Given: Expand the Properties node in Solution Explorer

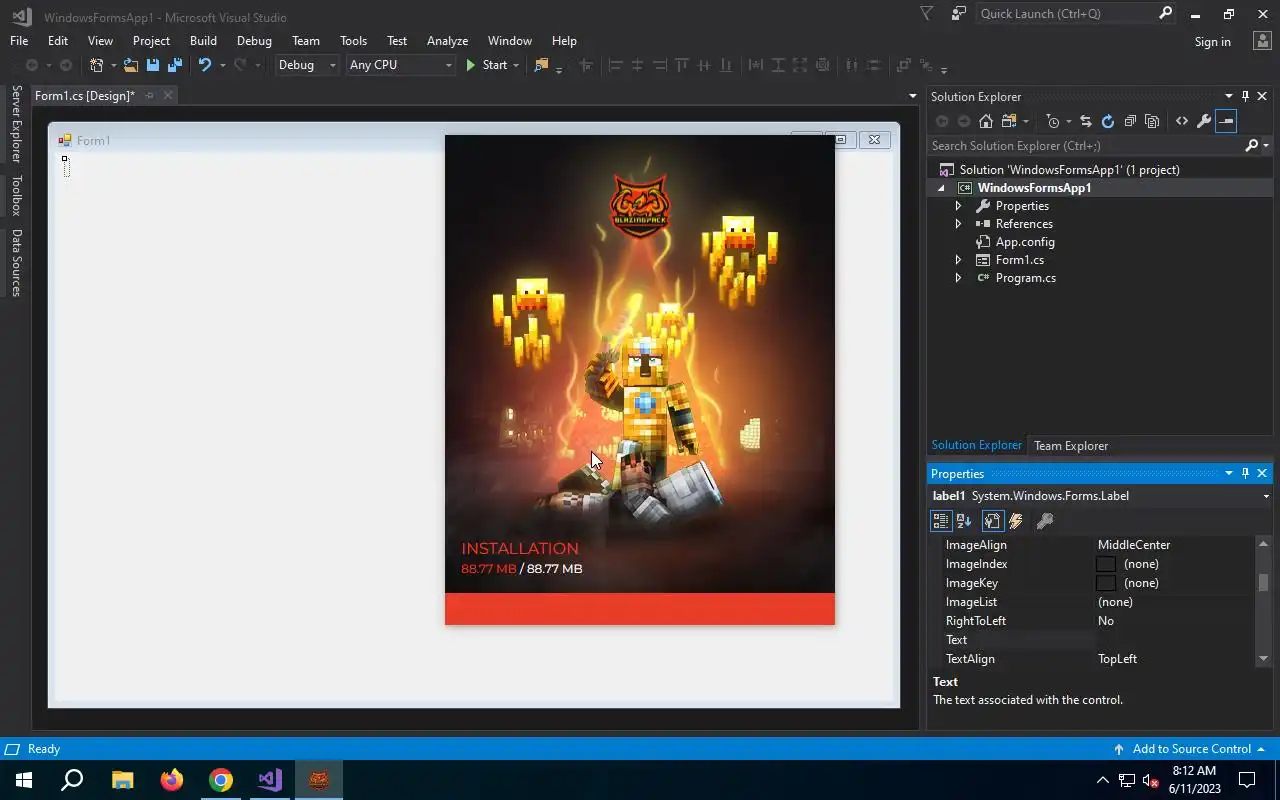Looking at the screenshot, I should tap(958, 206).
